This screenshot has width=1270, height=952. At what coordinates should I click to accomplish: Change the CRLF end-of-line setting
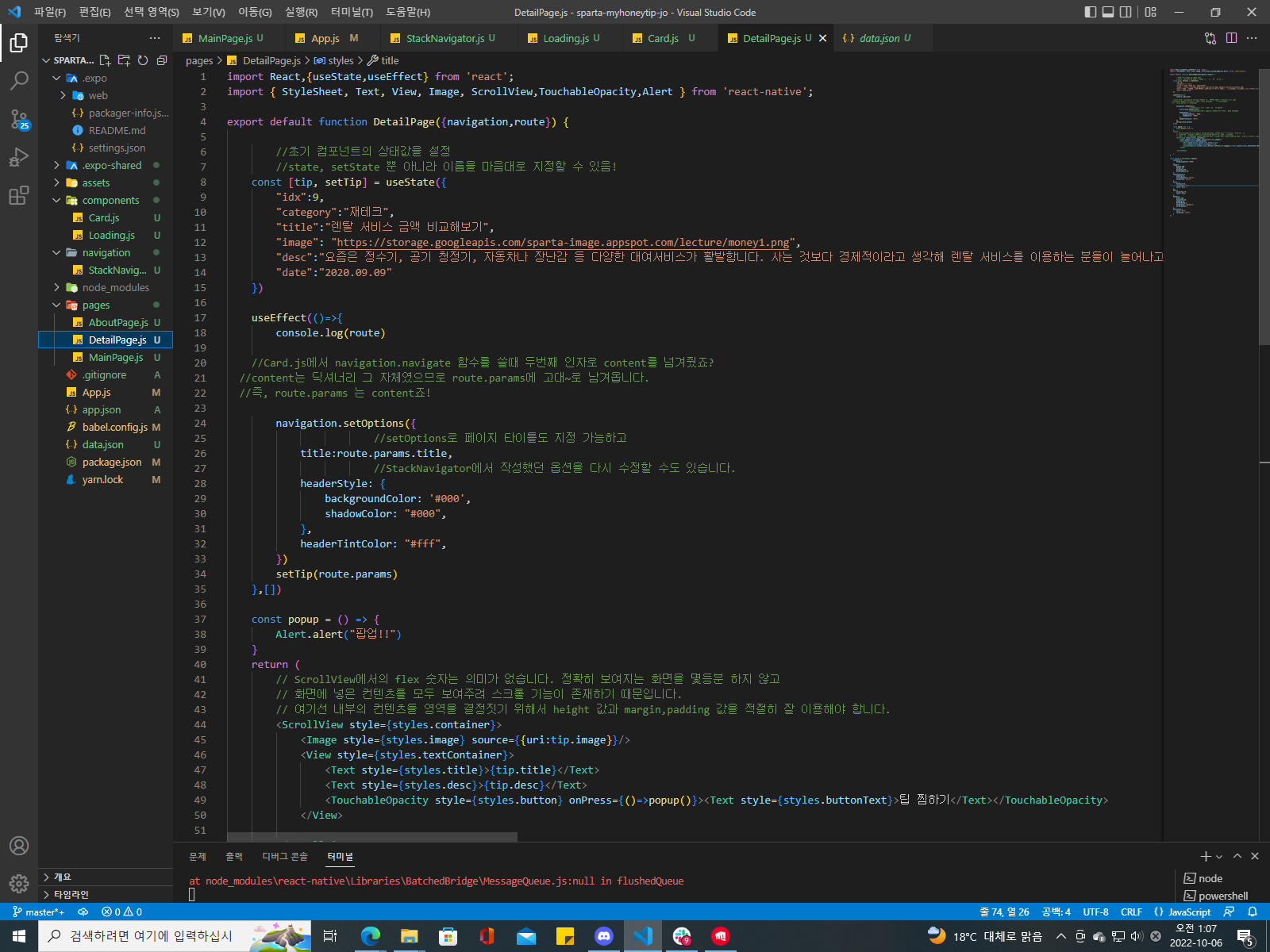pyautogui.click(x=1131, y=912)
